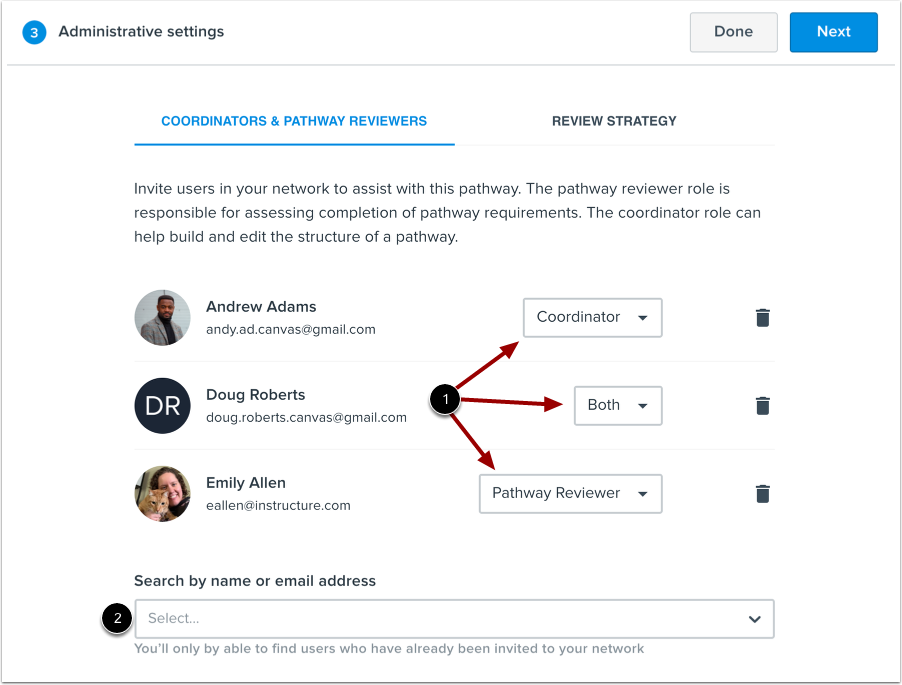This screenshot has width=902, height=685.
Task: Select the Coordinators & Pathway Reviewers tab
Action: point(294,121)
